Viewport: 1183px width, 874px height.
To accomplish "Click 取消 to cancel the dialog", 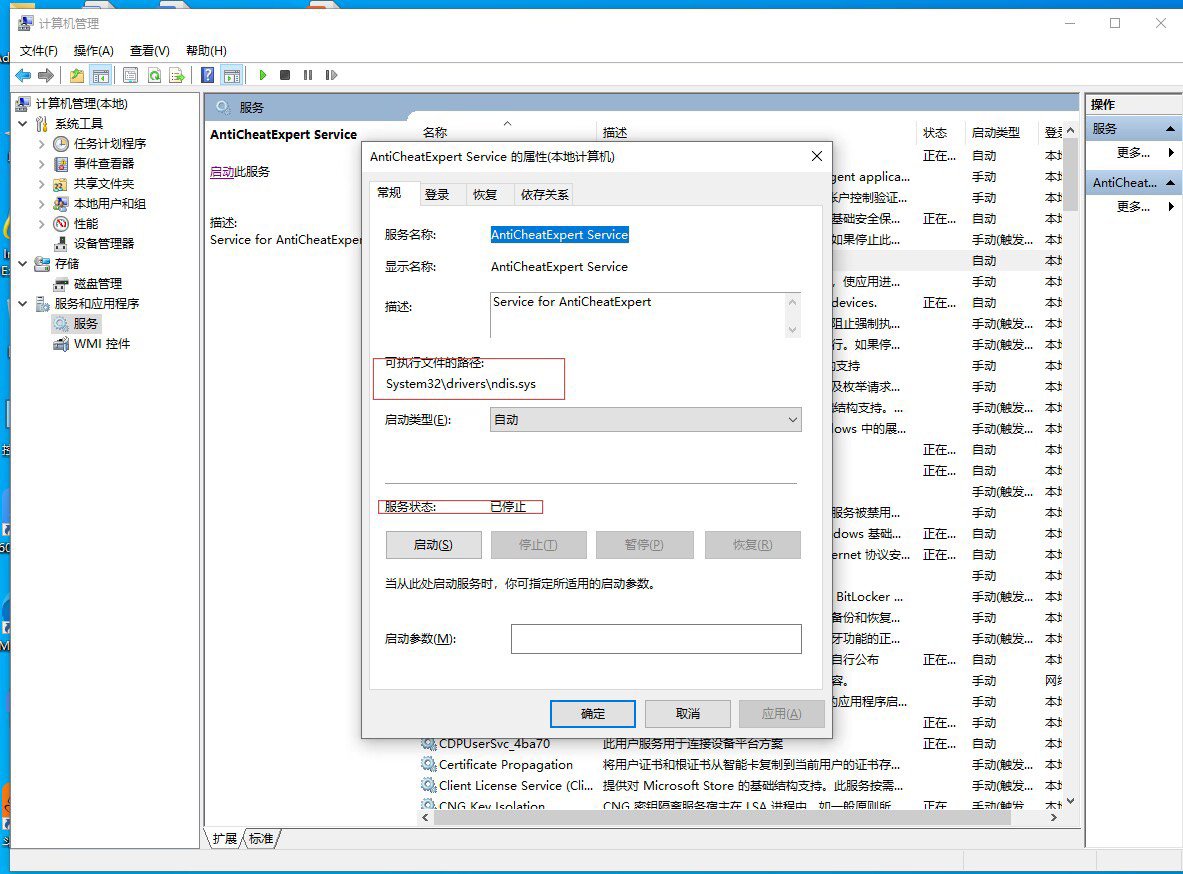I will 687,714.
